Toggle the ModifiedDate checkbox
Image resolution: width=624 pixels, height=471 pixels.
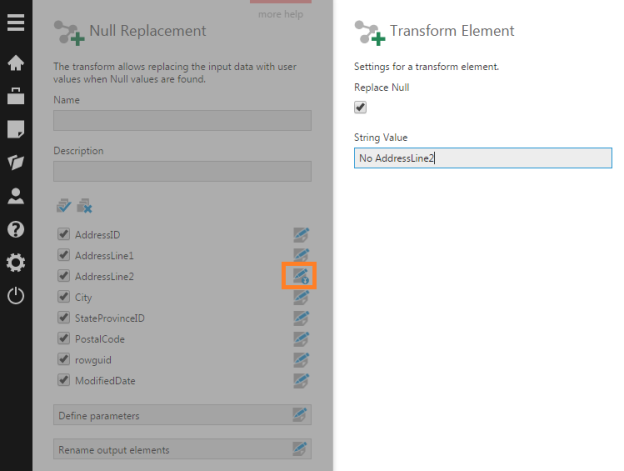(x=64, y=380)
